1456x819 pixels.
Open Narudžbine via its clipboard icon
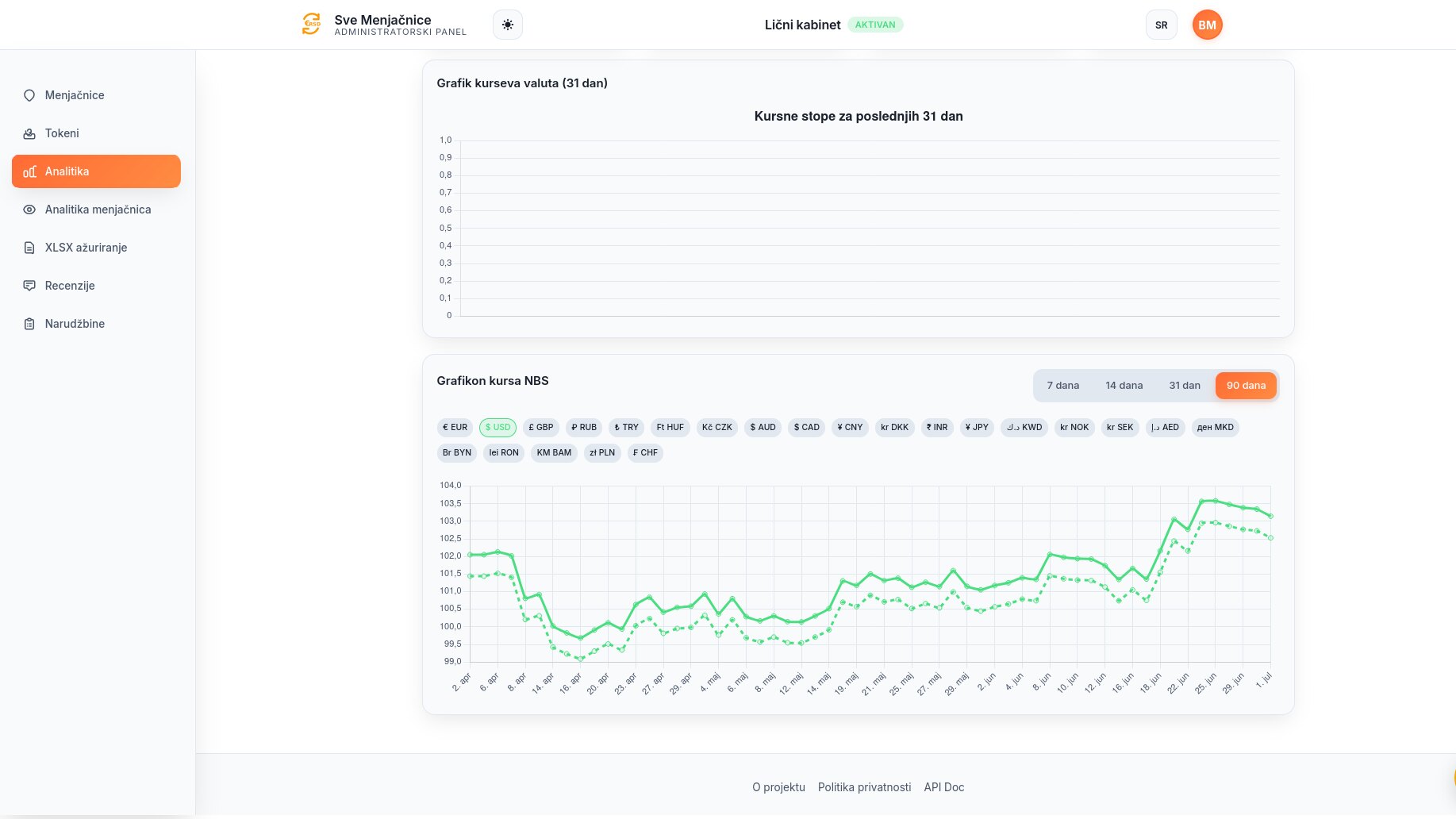(x=29, y=324)
